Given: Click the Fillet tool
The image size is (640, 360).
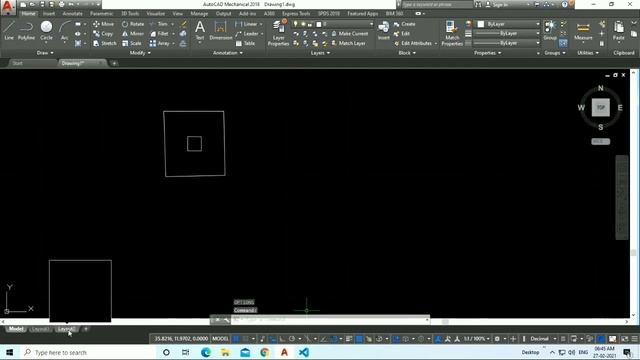Looking at the screenshot, I should point(160,34).
